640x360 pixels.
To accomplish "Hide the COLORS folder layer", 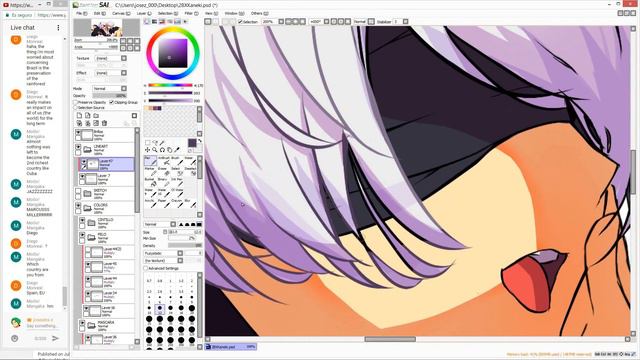I will coord(78,205).
